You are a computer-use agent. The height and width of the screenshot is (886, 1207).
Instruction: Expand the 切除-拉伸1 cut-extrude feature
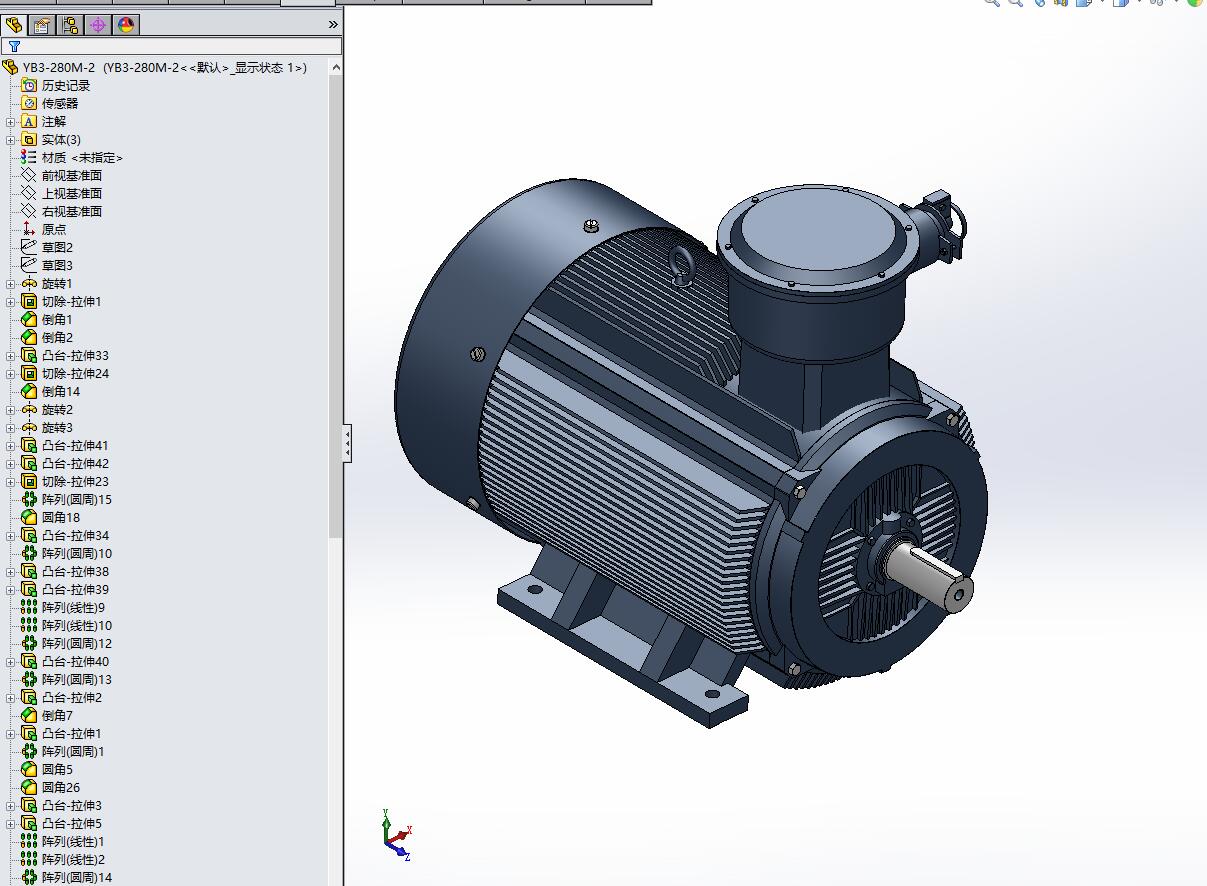tap(11, 302)
